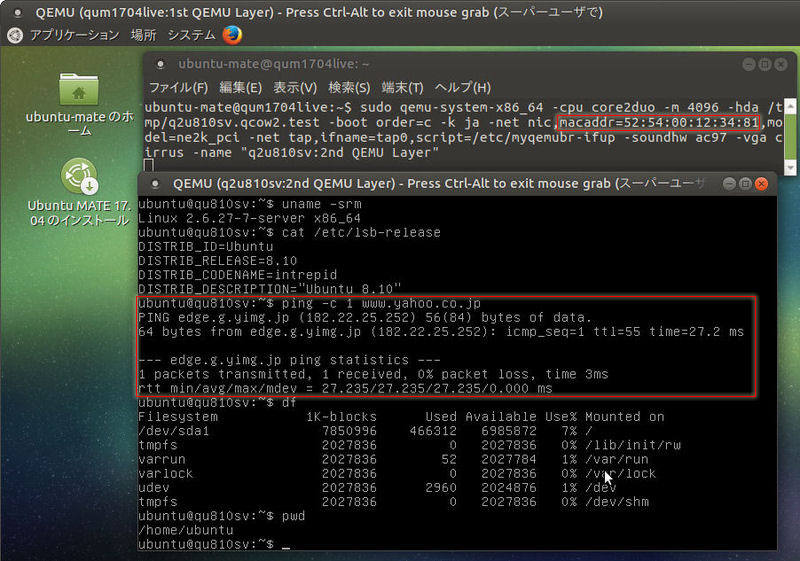
Task: Open 端末(T) menu in terminal window
Action: click(403, 87)
